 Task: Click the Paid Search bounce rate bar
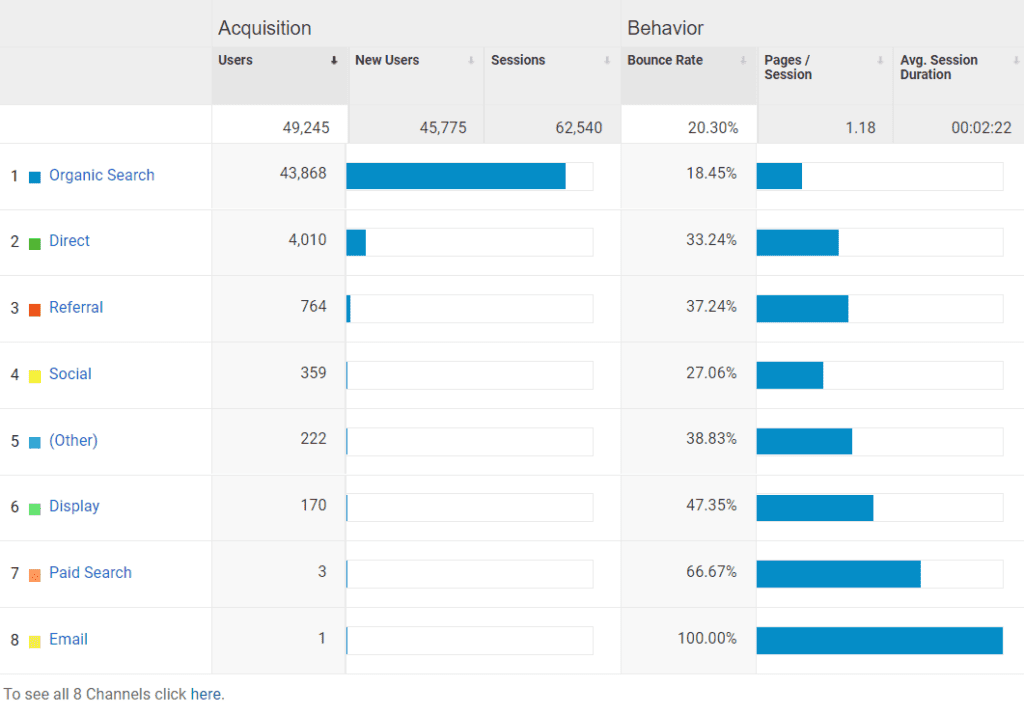[x=839, y=574]
